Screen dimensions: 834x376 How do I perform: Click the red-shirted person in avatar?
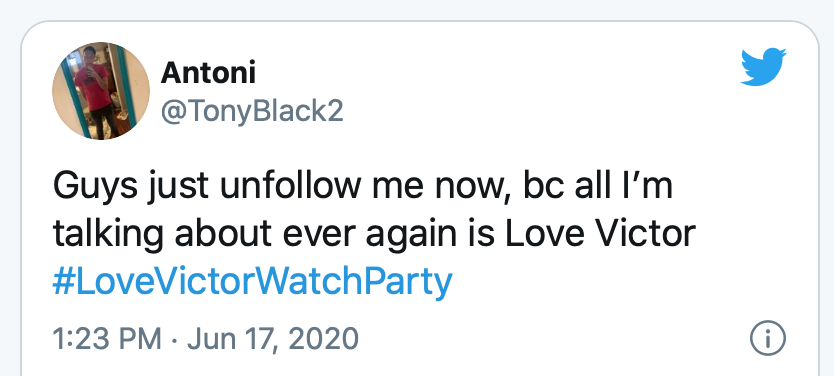pyautogui.click(x=94, y=89)
